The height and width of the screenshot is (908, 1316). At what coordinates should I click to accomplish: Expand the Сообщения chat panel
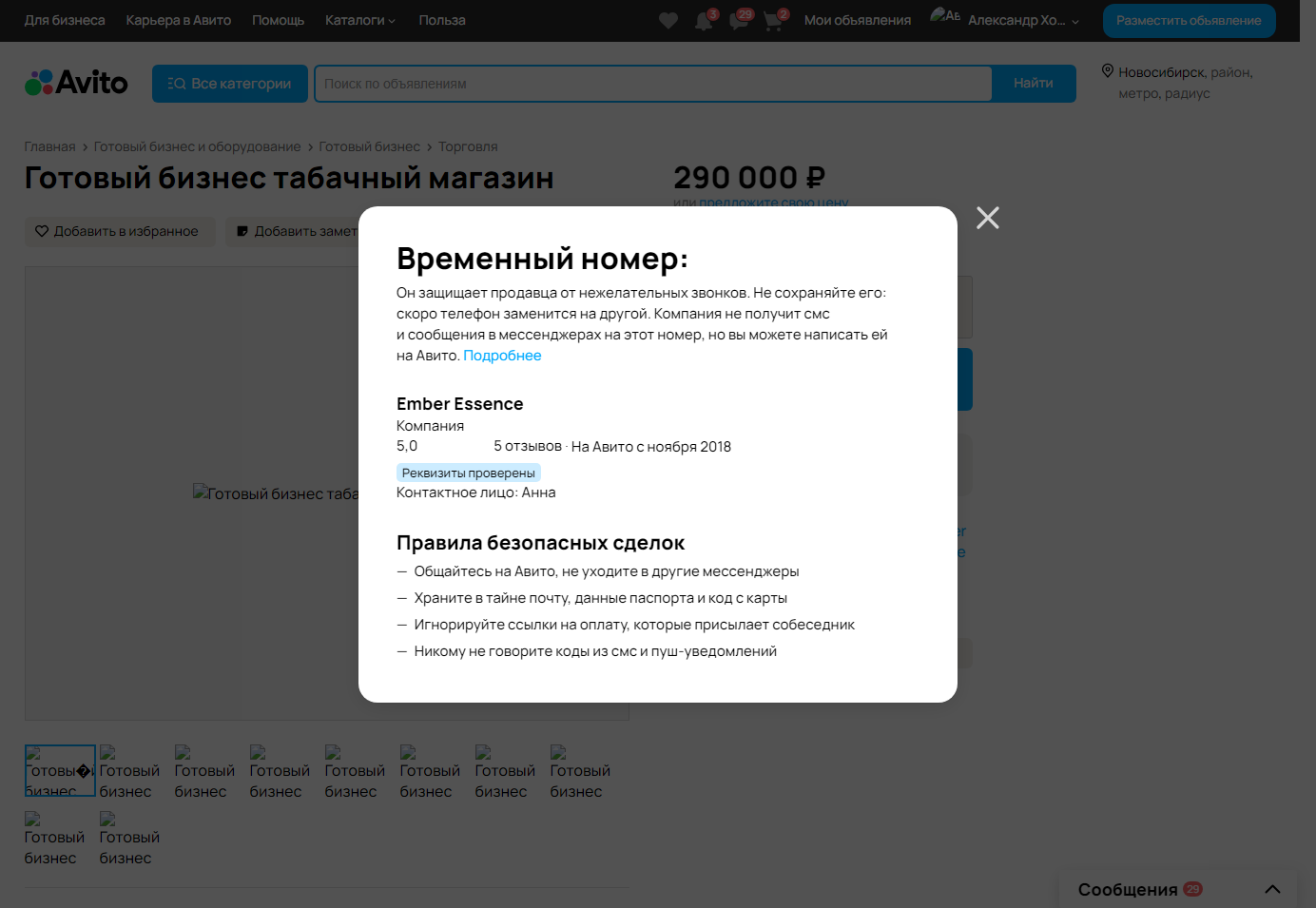pos(1272,889)
